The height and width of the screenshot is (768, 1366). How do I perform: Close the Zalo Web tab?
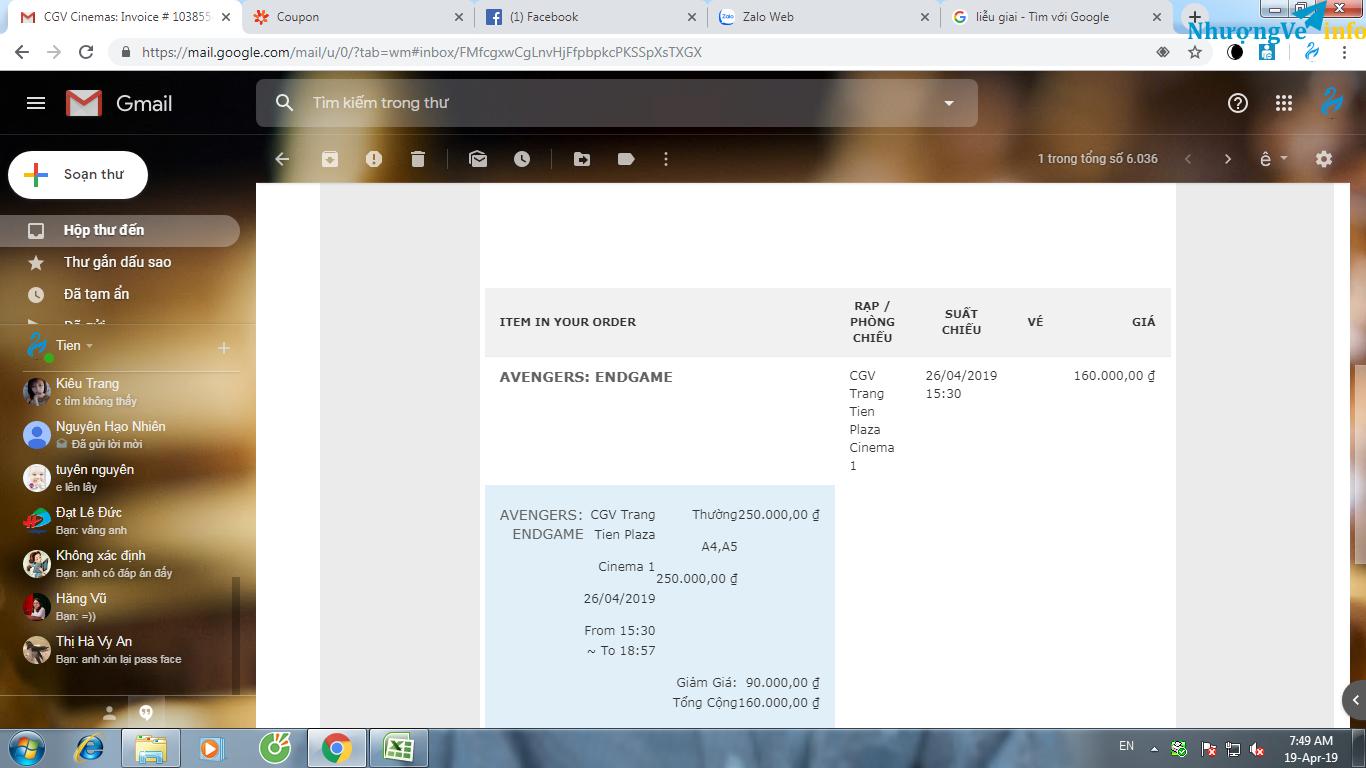(x=924, y=17)
